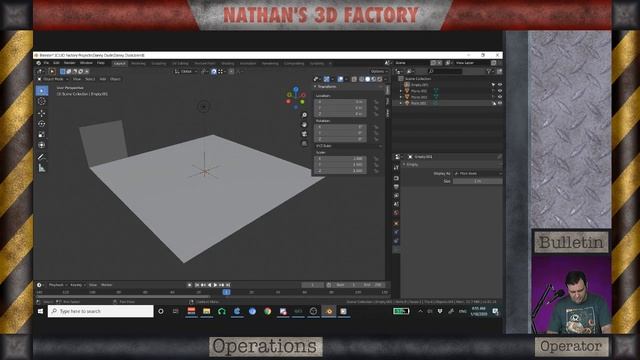Viewport: 640px width, 360px height.
Task: Click the empty Size value field
Action: pos(478,181)
